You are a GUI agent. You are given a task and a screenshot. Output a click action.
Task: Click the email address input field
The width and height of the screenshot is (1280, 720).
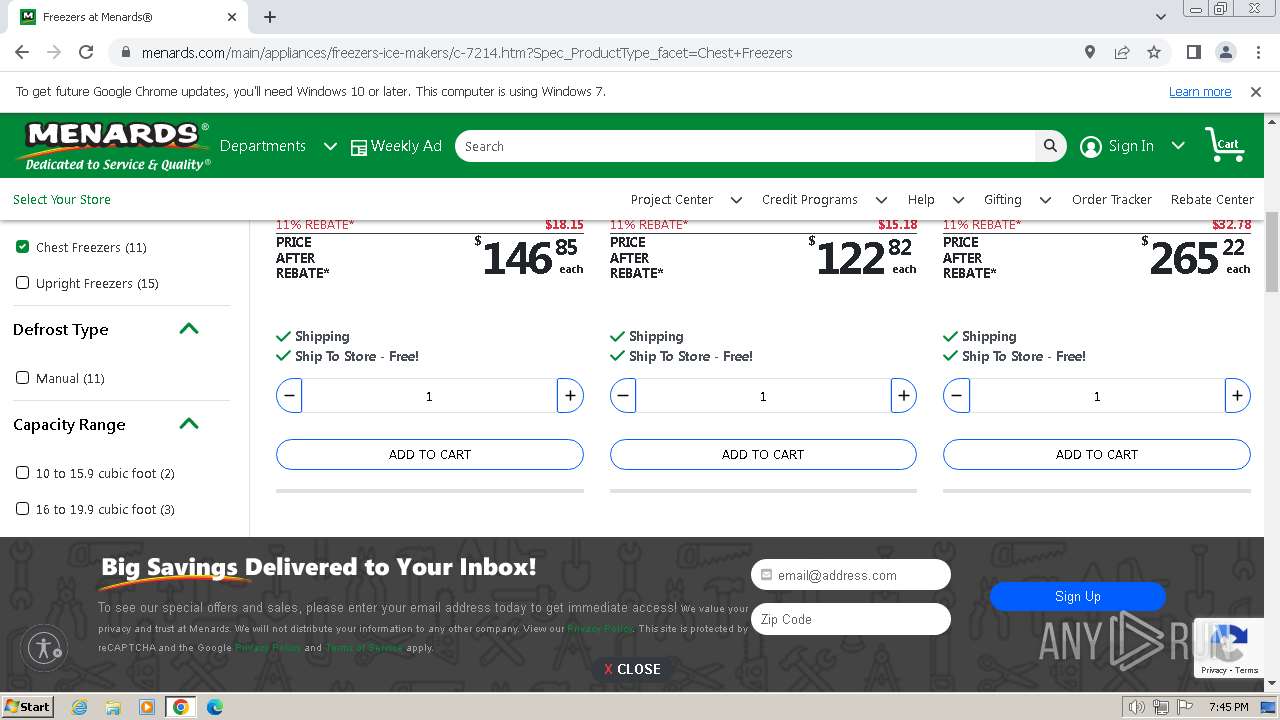pos(851,575)
